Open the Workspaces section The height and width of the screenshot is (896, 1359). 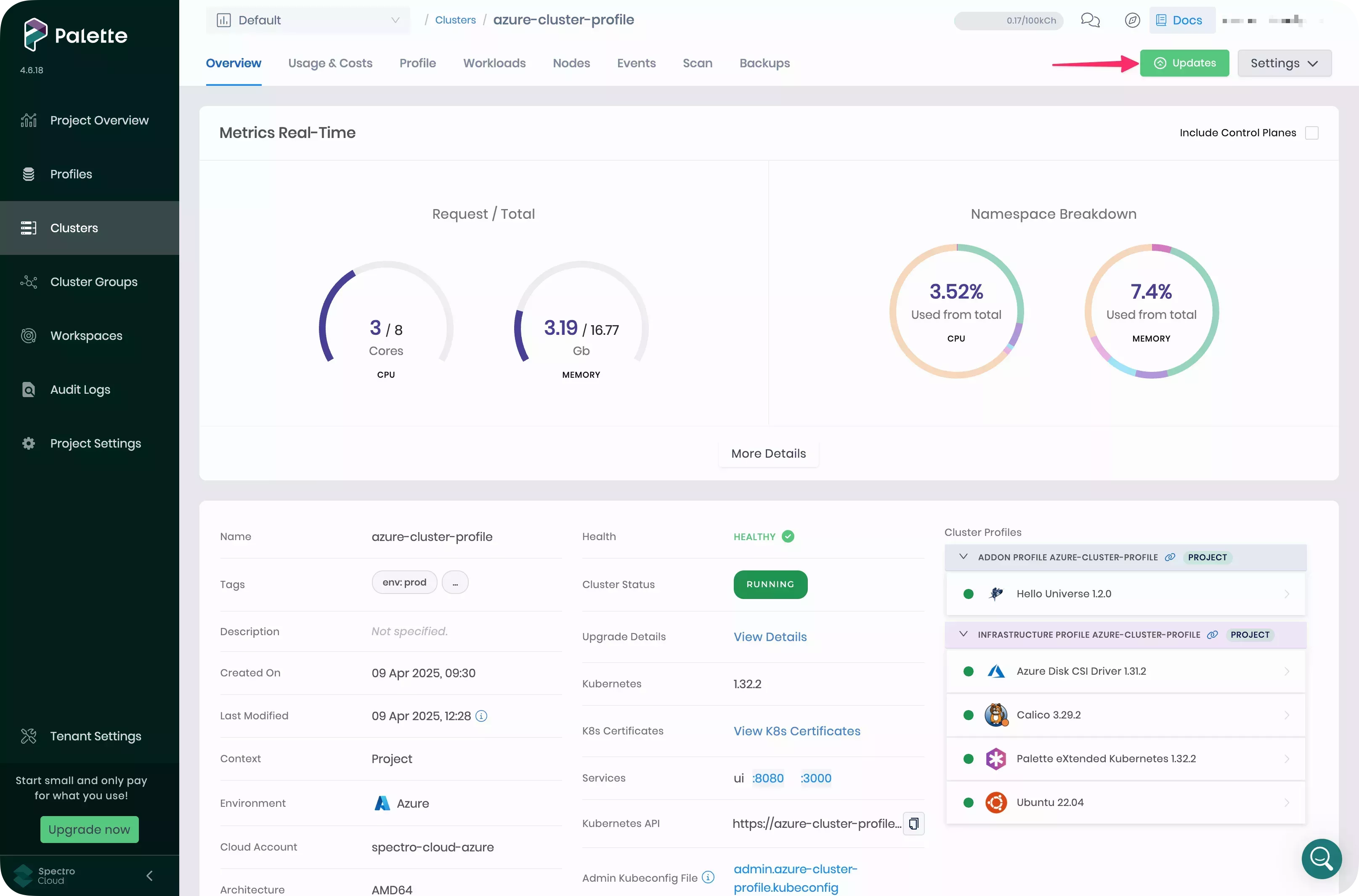click(x=86, y=335)
